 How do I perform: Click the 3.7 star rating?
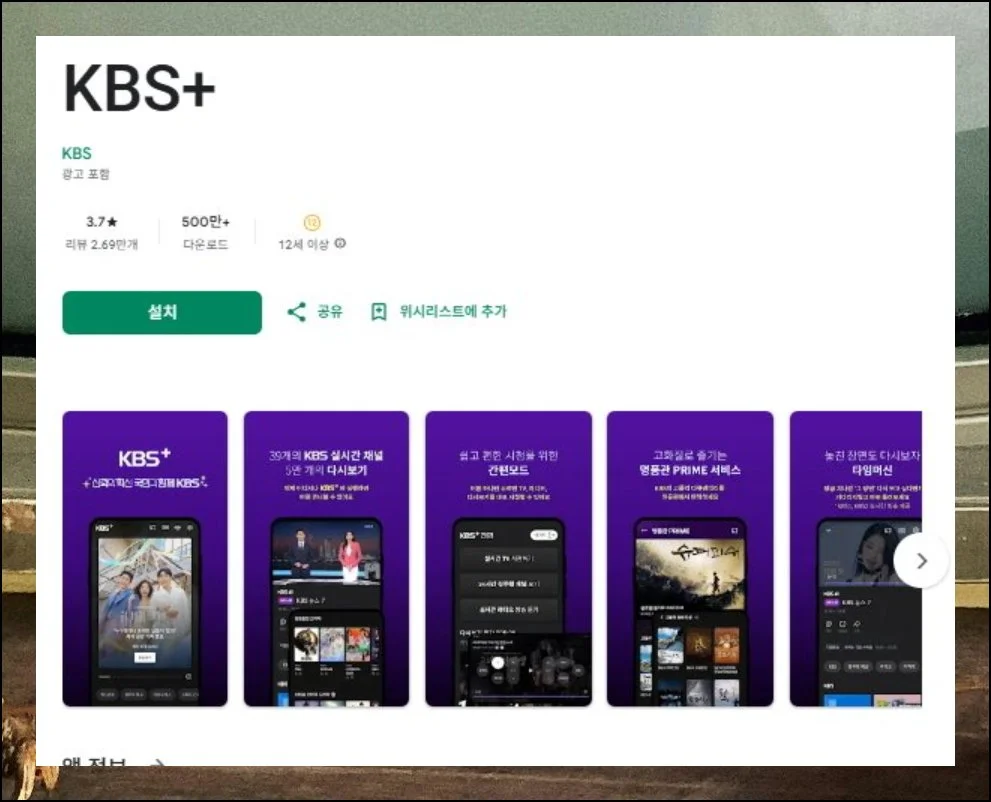pos(101,222)
